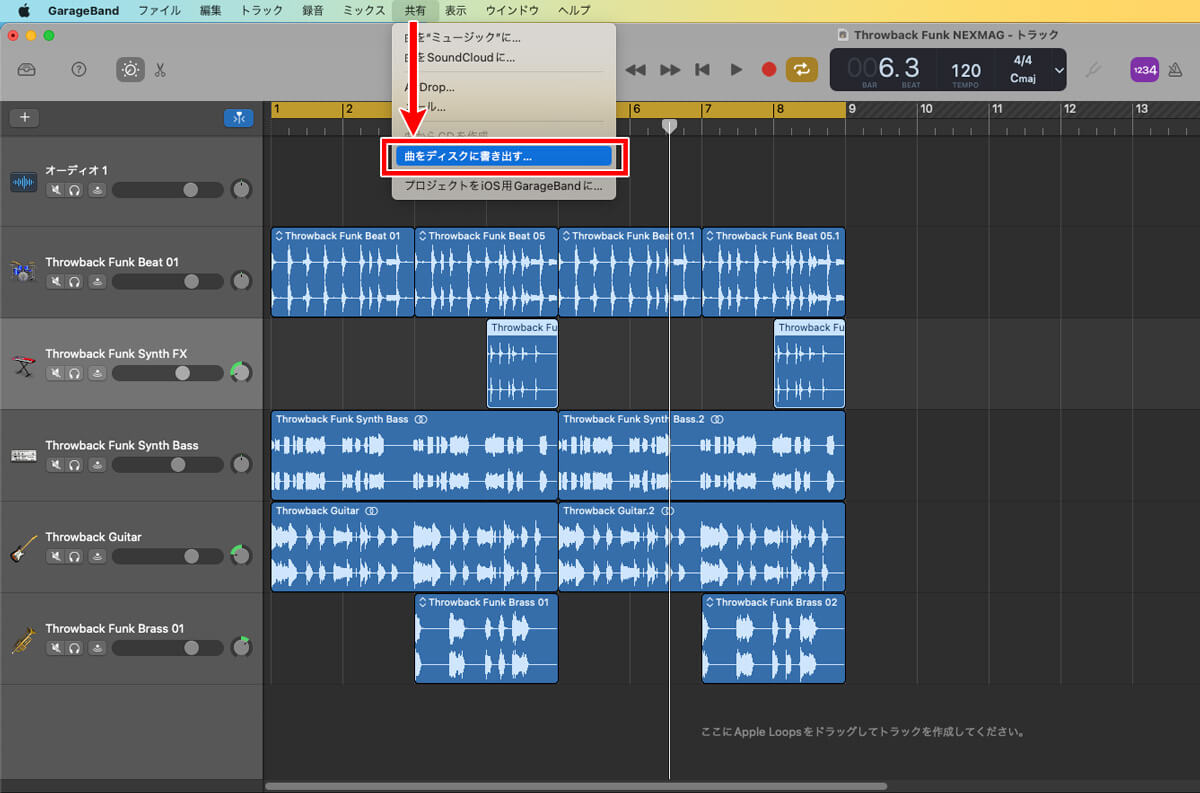1200x793 pixels.
Task: Open the 録音 menu
Action: coord(313,10)
